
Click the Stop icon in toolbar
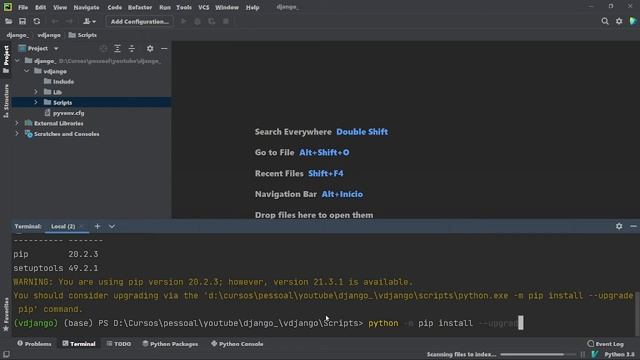point(226,21)
